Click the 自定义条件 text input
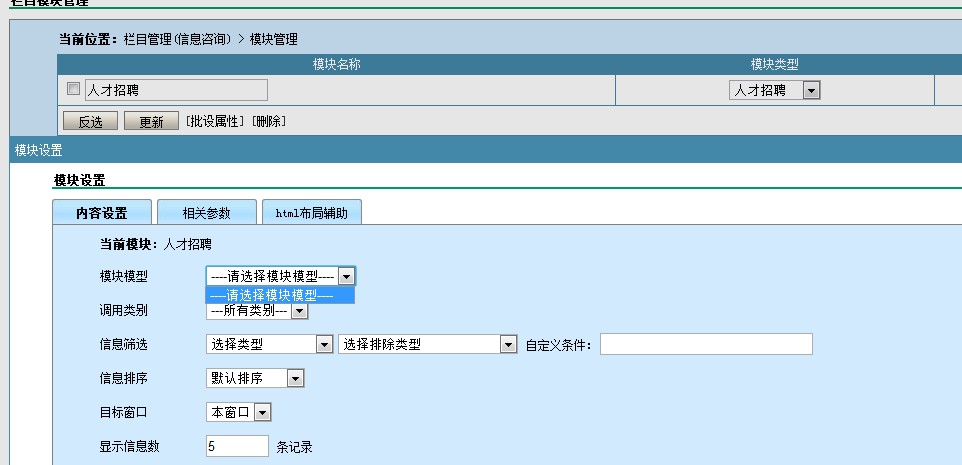 click(706, 344)
